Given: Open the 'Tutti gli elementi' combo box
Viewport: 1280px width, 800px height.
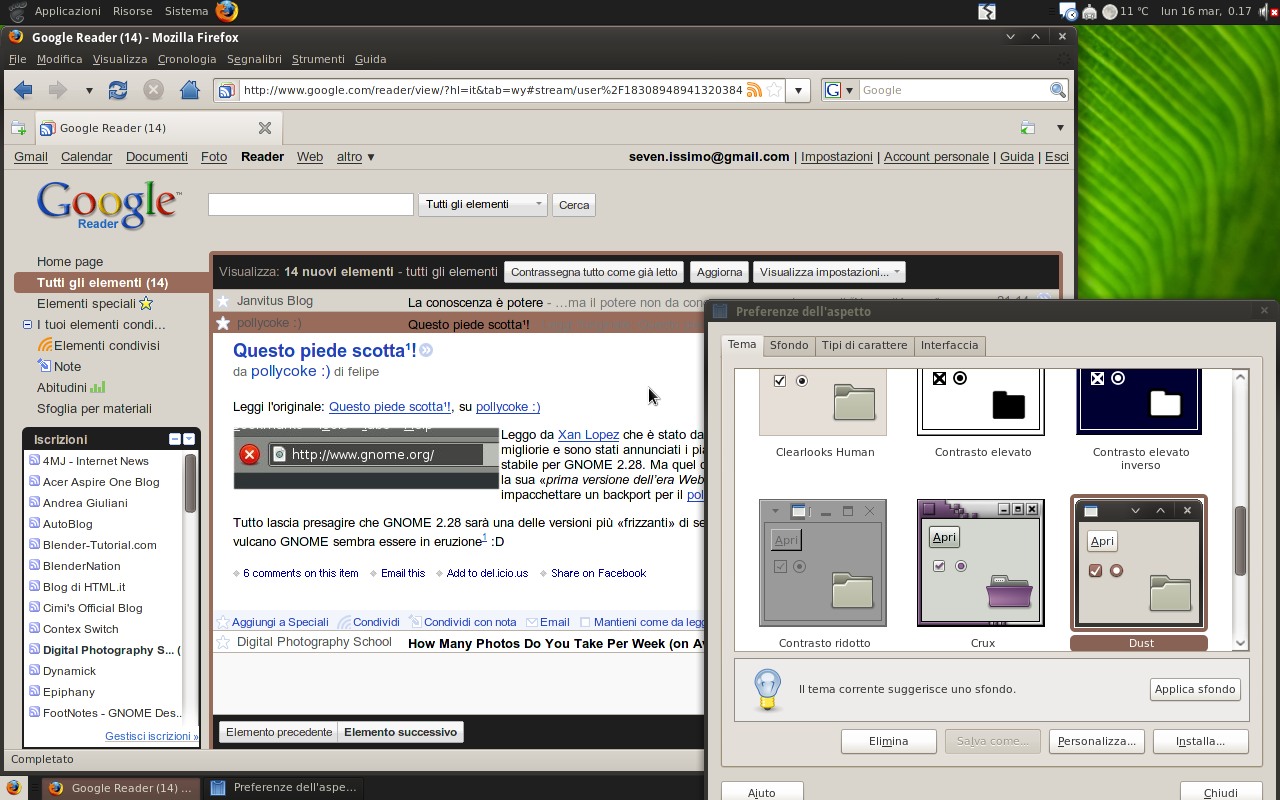Looking at the screenshot, I should pyautogui.click(x=482, y=204).
